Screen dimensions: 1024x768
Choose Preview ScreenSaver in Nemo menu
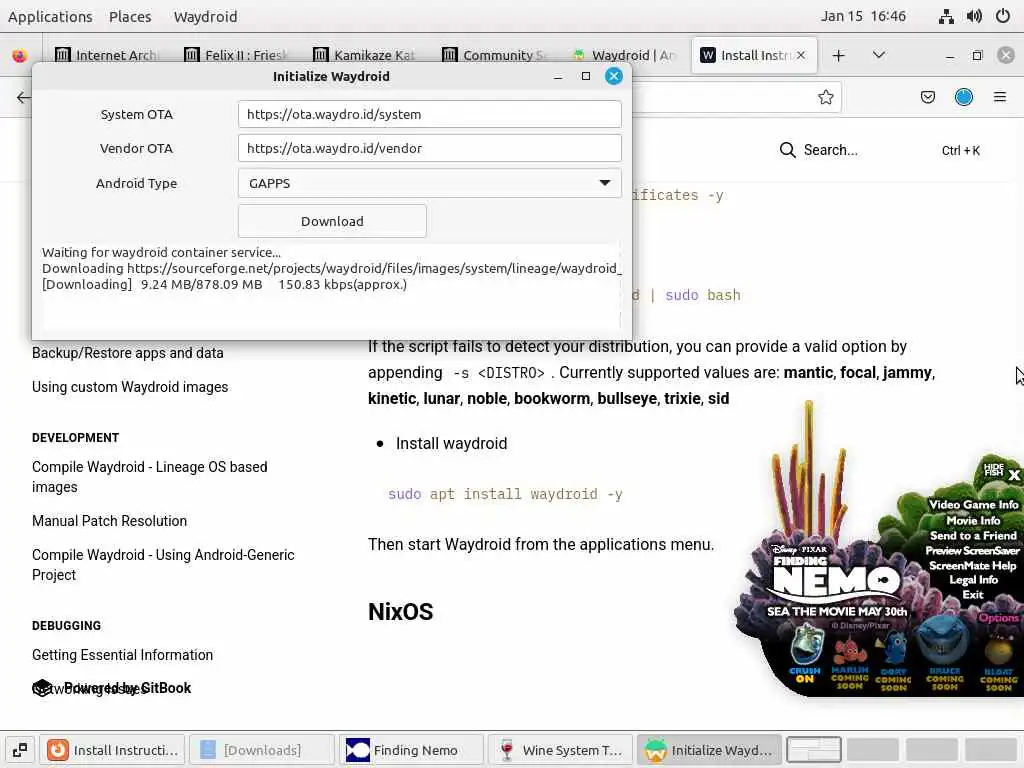(x=972, y=551)
